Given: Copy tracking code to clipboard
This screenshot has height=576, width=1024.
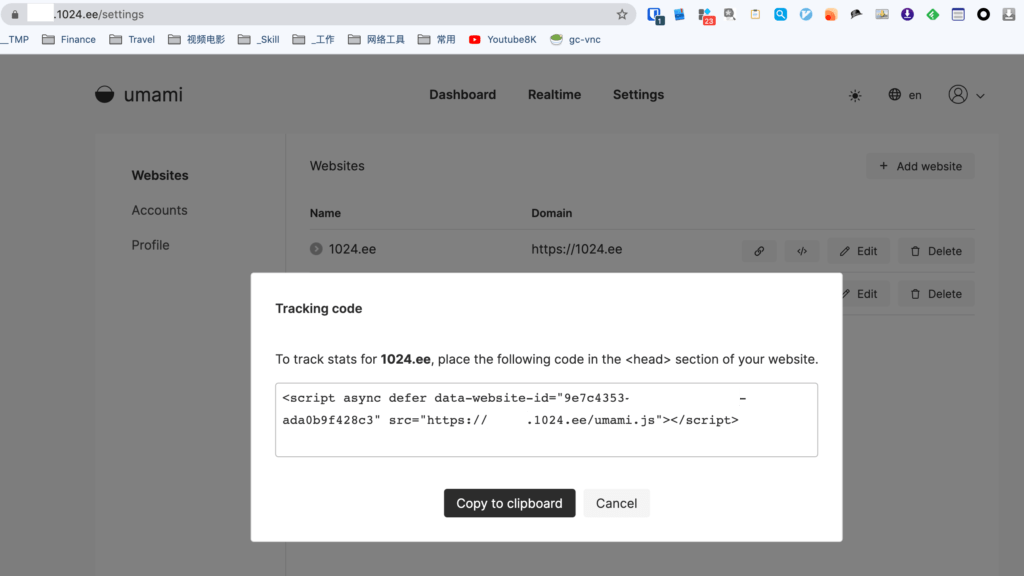Looking at the screenshot, I should pos(509,503).
